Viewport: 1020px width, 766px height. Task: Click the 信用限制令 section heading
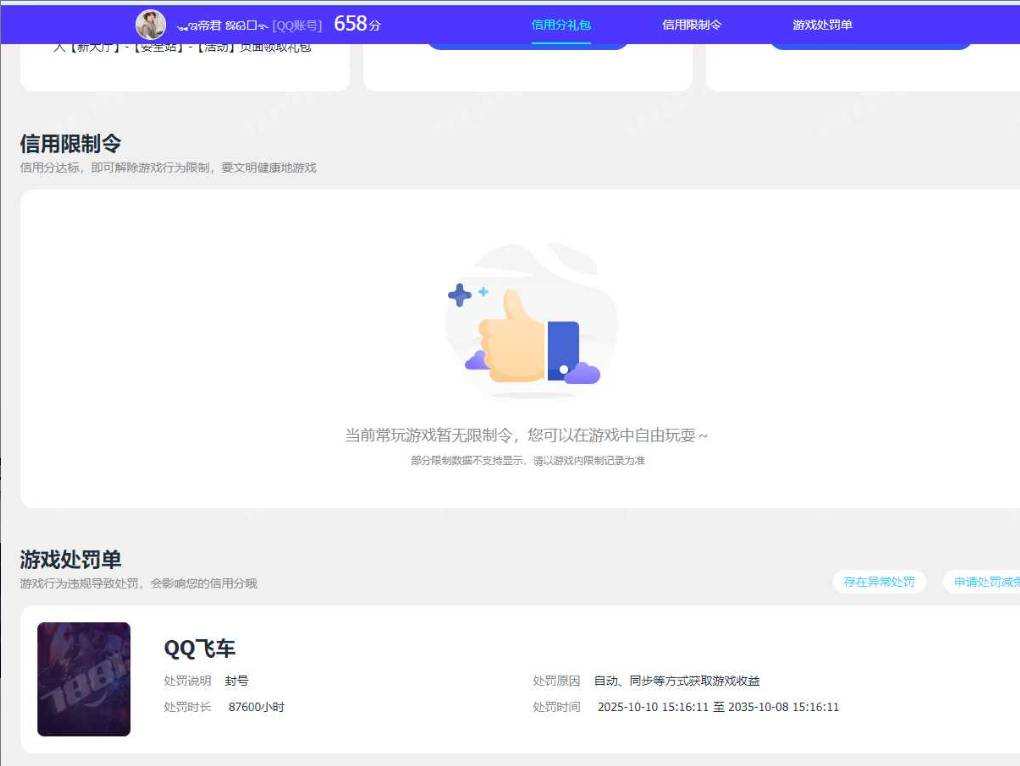pyautogui.click(x=70, y=144)
